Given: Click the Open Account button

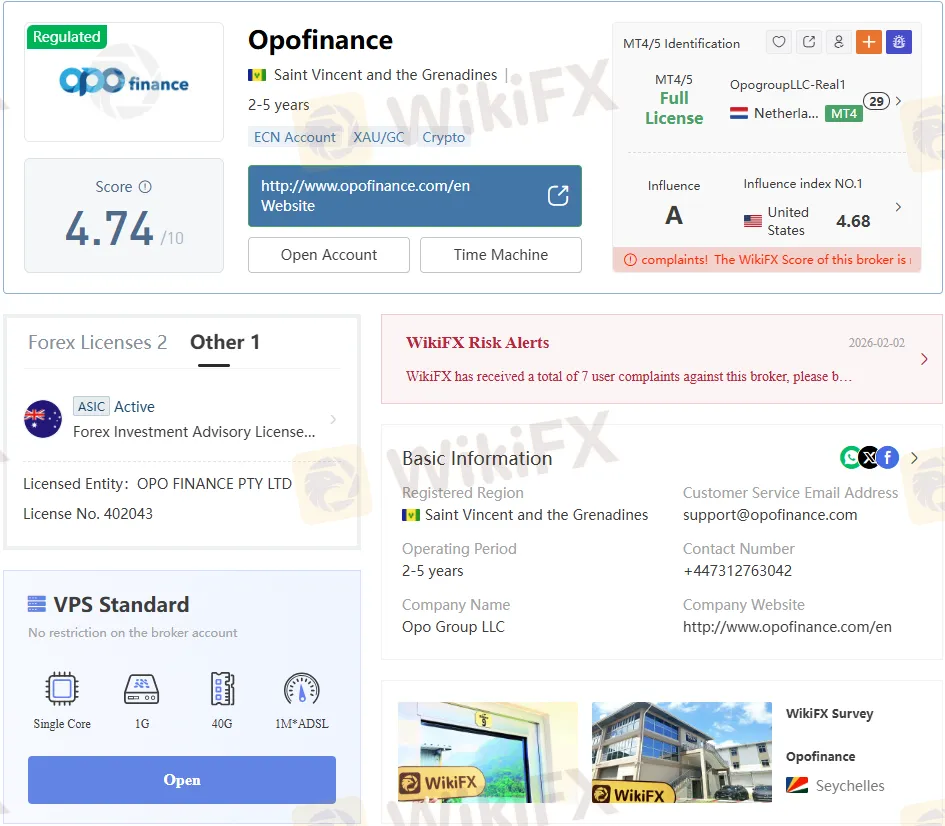Looking at the screenshot, I should [329, 255].
